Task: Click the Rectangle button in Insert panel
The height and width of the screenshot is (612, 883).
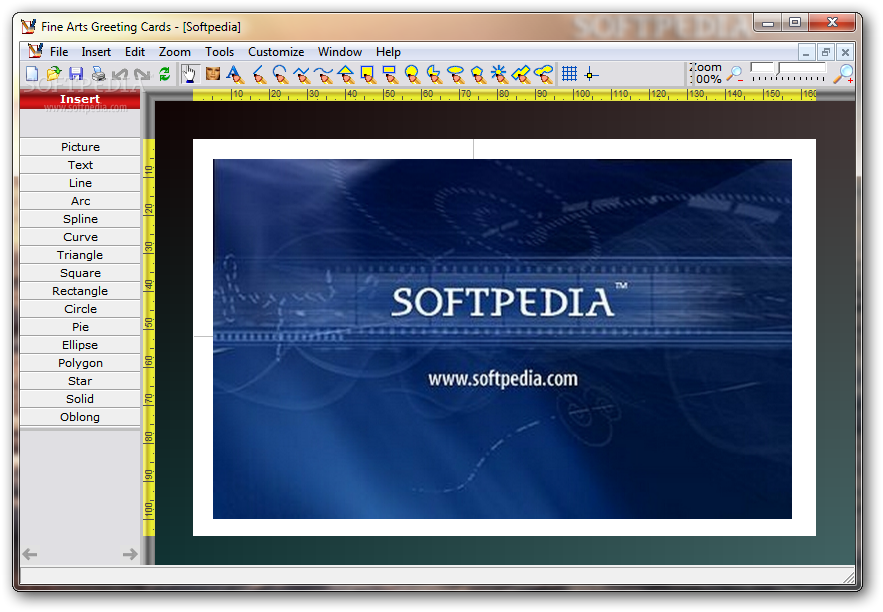Action: click(x=80, y=291)
